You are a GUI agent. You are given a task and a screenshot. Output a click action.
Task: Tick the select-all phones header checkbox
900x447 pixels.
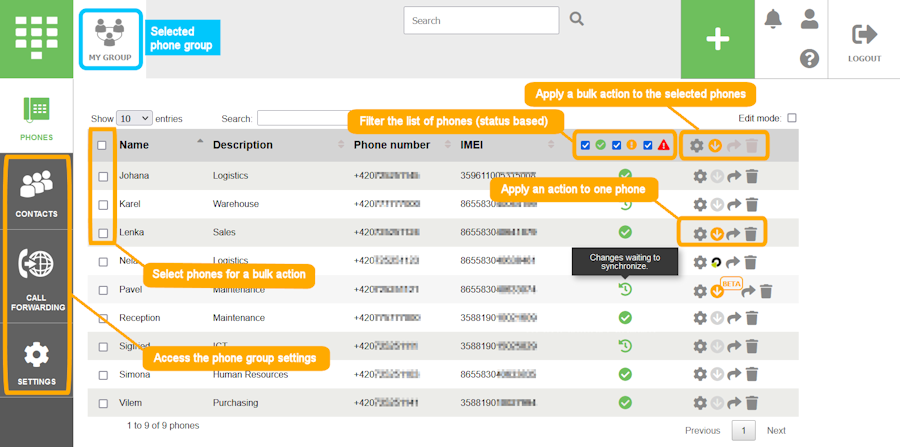click(102, 145)
